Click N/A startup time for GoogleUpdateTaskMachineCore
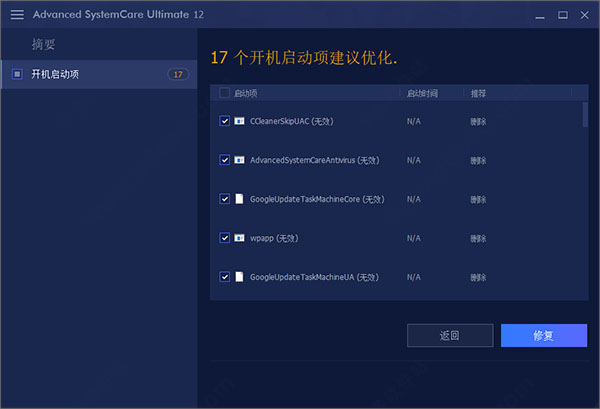The width and height of the screenshot is (600, 409). coord(414,199)
